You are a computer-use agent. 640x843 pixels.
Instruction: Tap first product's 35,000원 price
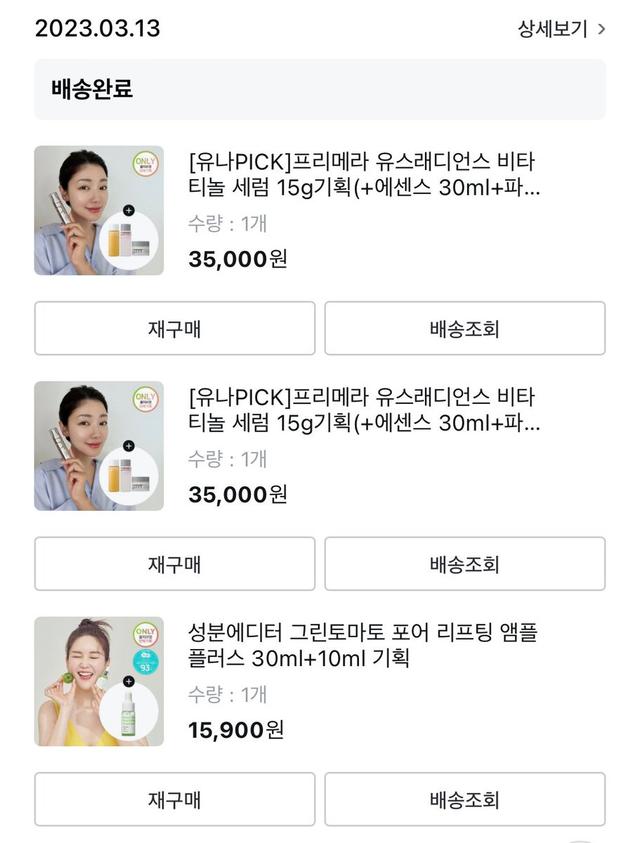click(238, 259)
